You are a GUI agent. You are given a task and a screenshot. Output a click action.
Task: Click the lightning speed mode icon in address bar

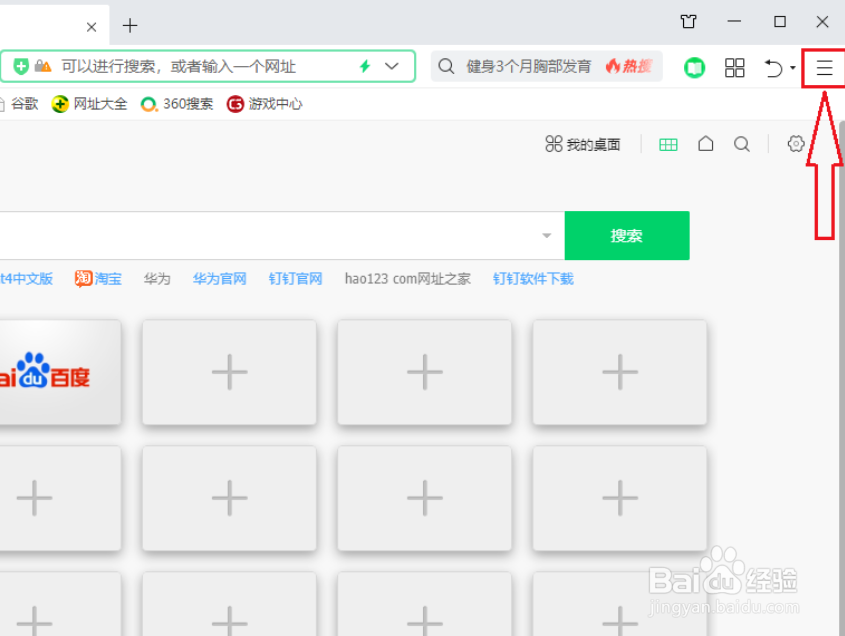(x=363, y=66)
